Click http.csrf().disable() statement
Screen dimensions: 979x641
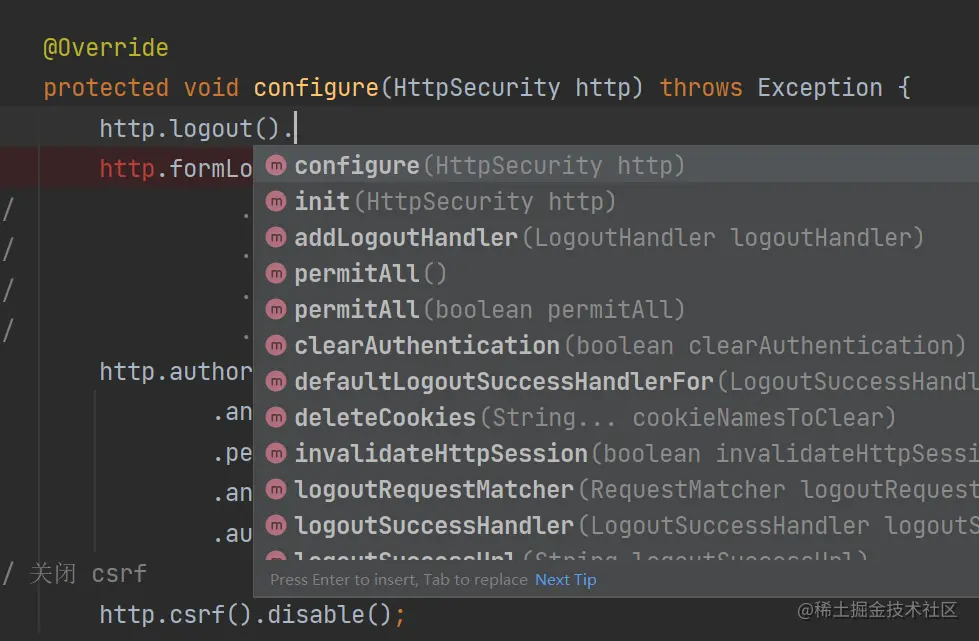252,615
